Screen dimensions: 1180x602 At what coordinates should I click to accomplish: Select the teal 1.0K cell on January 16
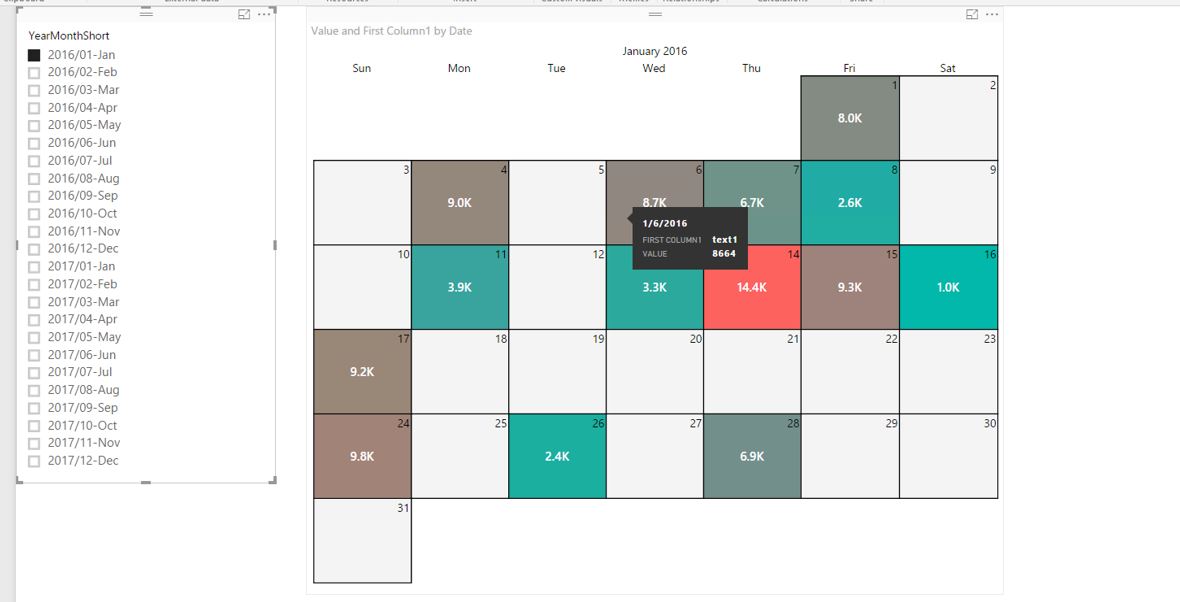948,287
